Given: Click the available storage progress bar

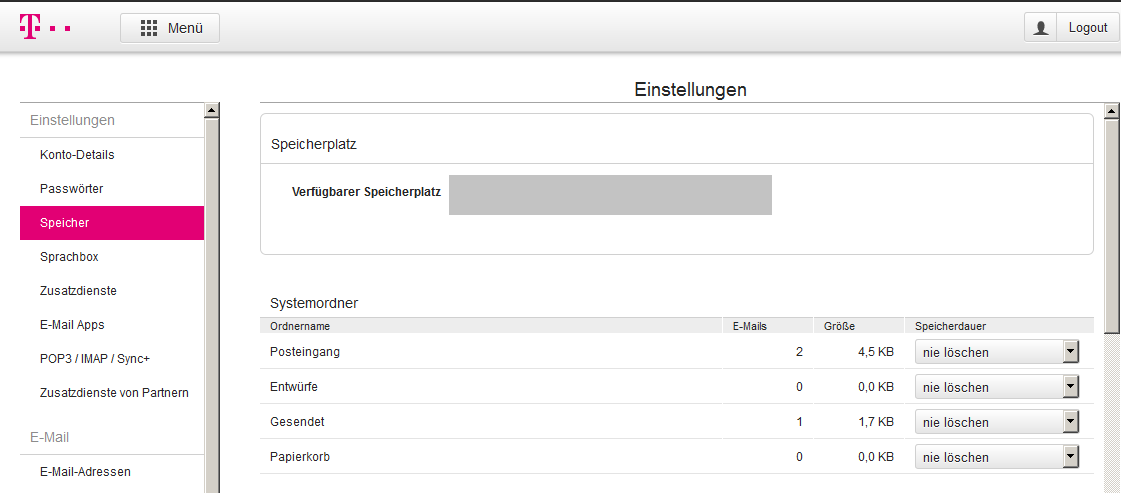Looking at the screenshot, I should pos(610,195).
